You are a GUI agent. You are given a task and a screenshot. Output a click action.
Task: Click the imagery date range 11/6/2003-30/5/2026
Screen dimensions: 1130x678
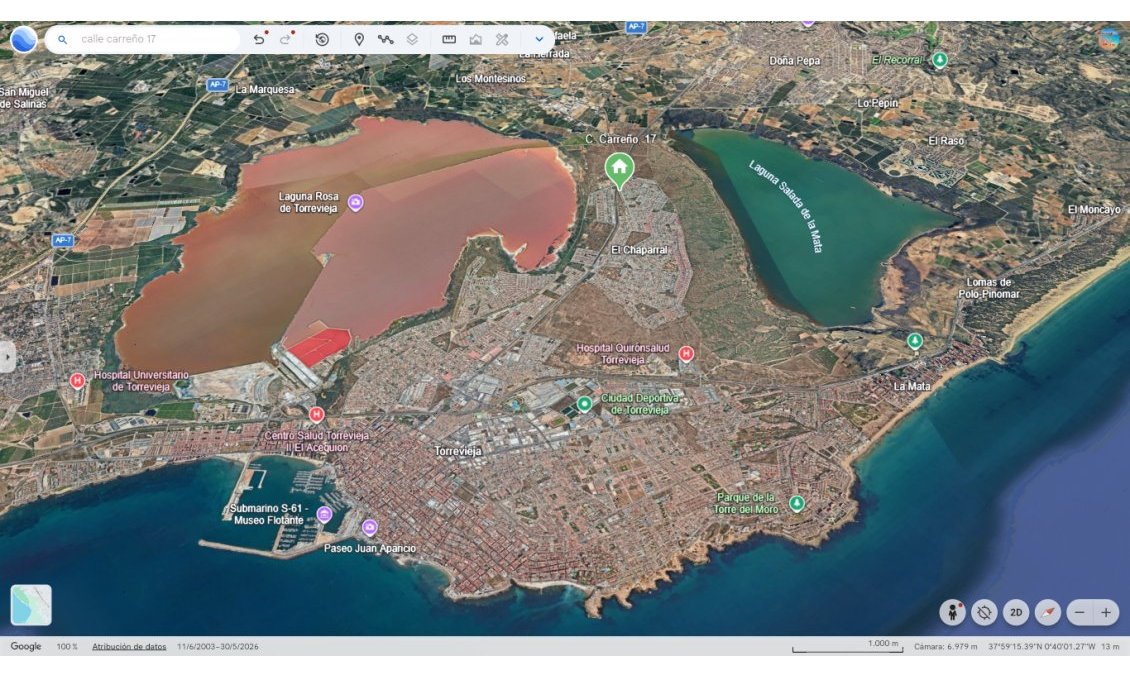pyautogui.click(x=218, y=646)
